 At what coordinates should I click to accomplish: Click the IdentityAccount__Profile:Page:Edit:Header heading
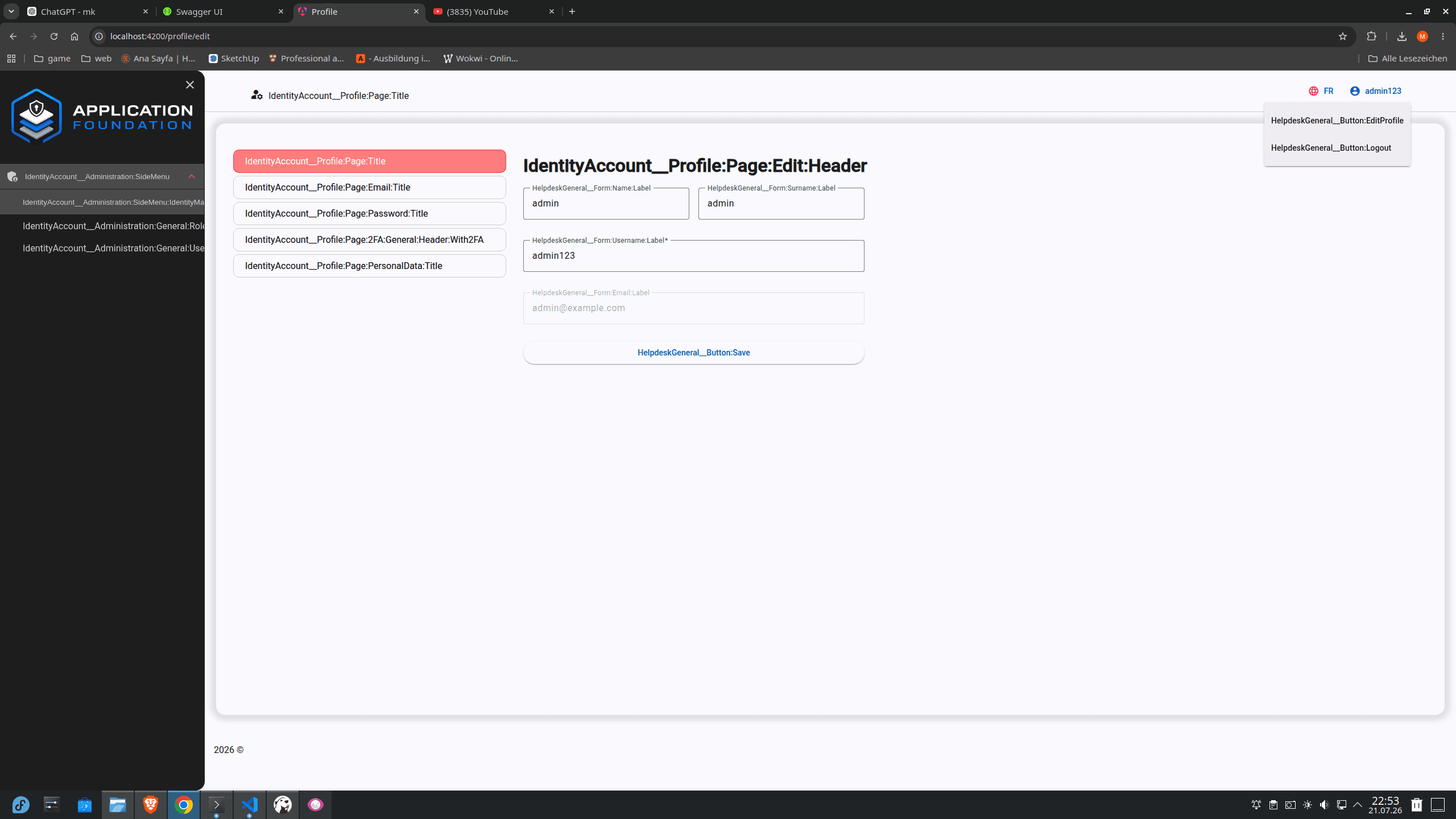(695, 166)
